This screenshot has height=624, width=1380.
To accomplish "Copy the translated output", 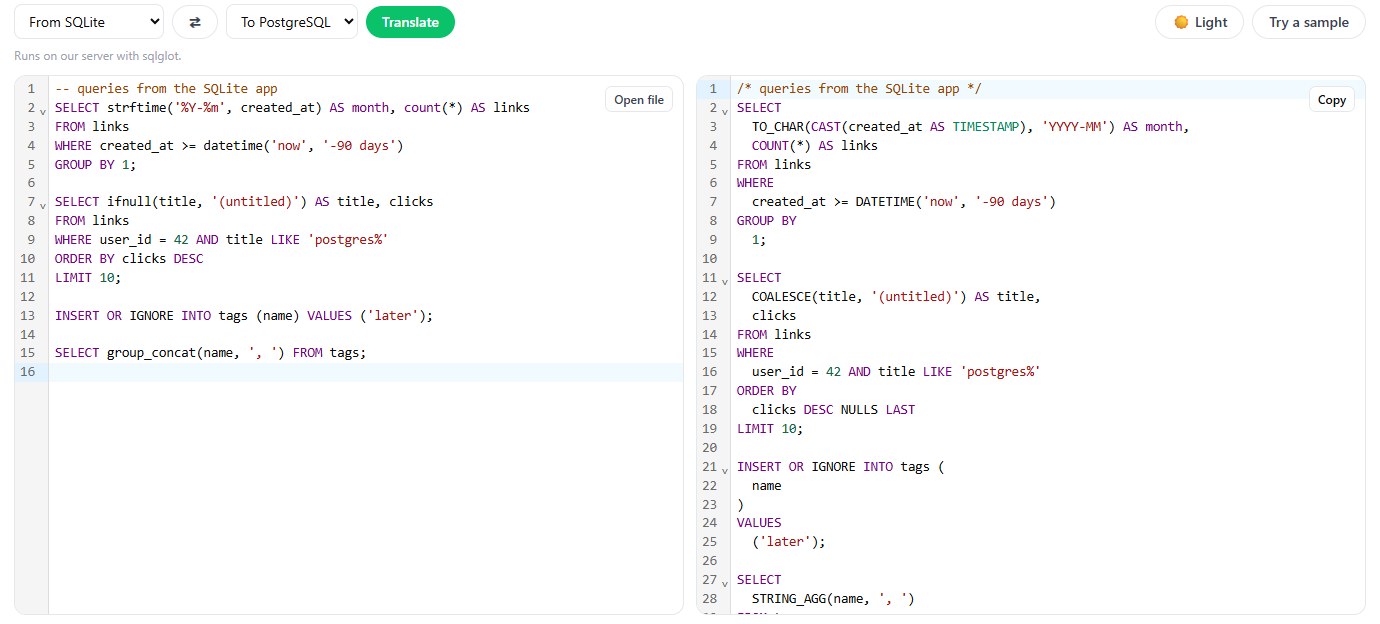I will click(1332, 99).
